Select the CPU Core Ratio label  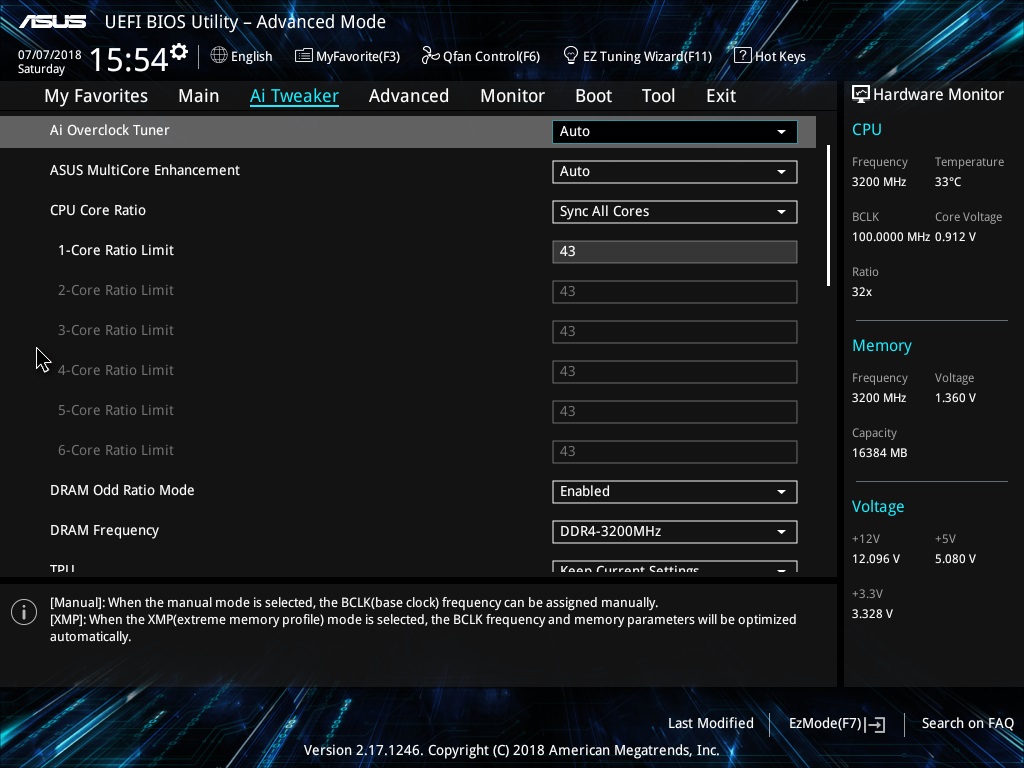pos(98,210)
